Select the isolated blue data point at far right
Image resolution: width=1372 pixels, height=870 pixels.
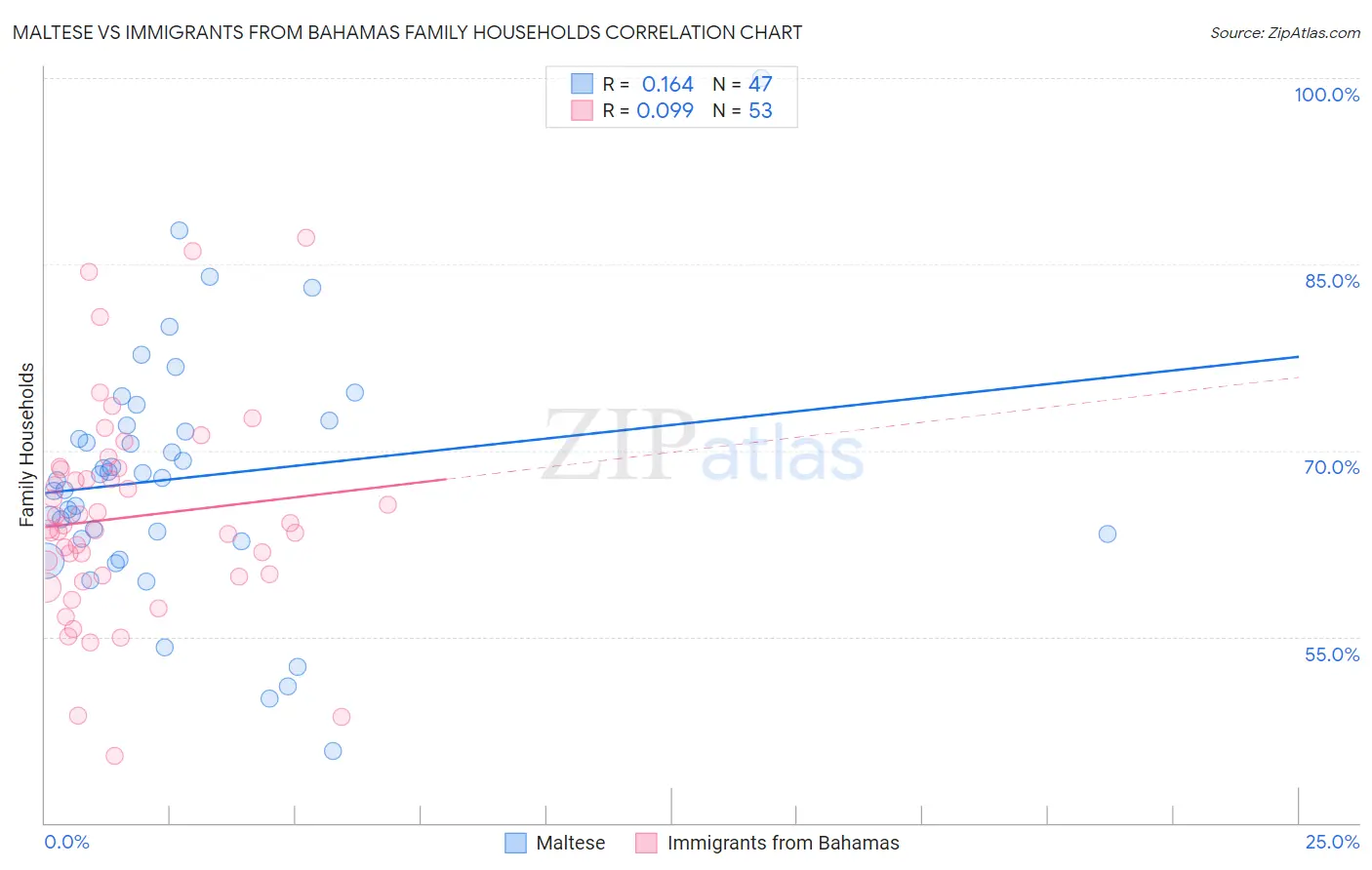coord(1107,534)
